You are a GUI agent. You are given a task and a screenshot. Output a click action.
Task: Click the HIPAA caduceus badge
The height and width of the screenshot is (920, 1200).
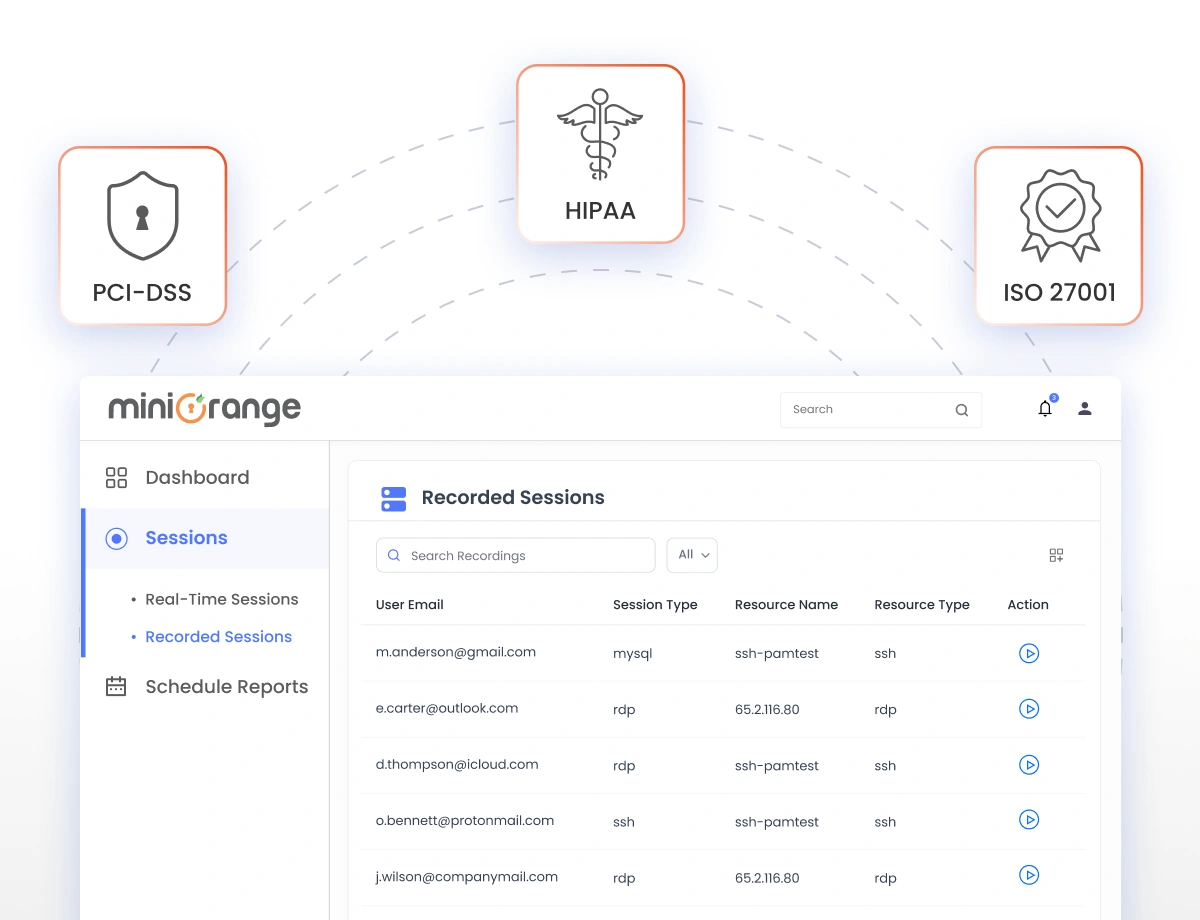pos(600,154)
